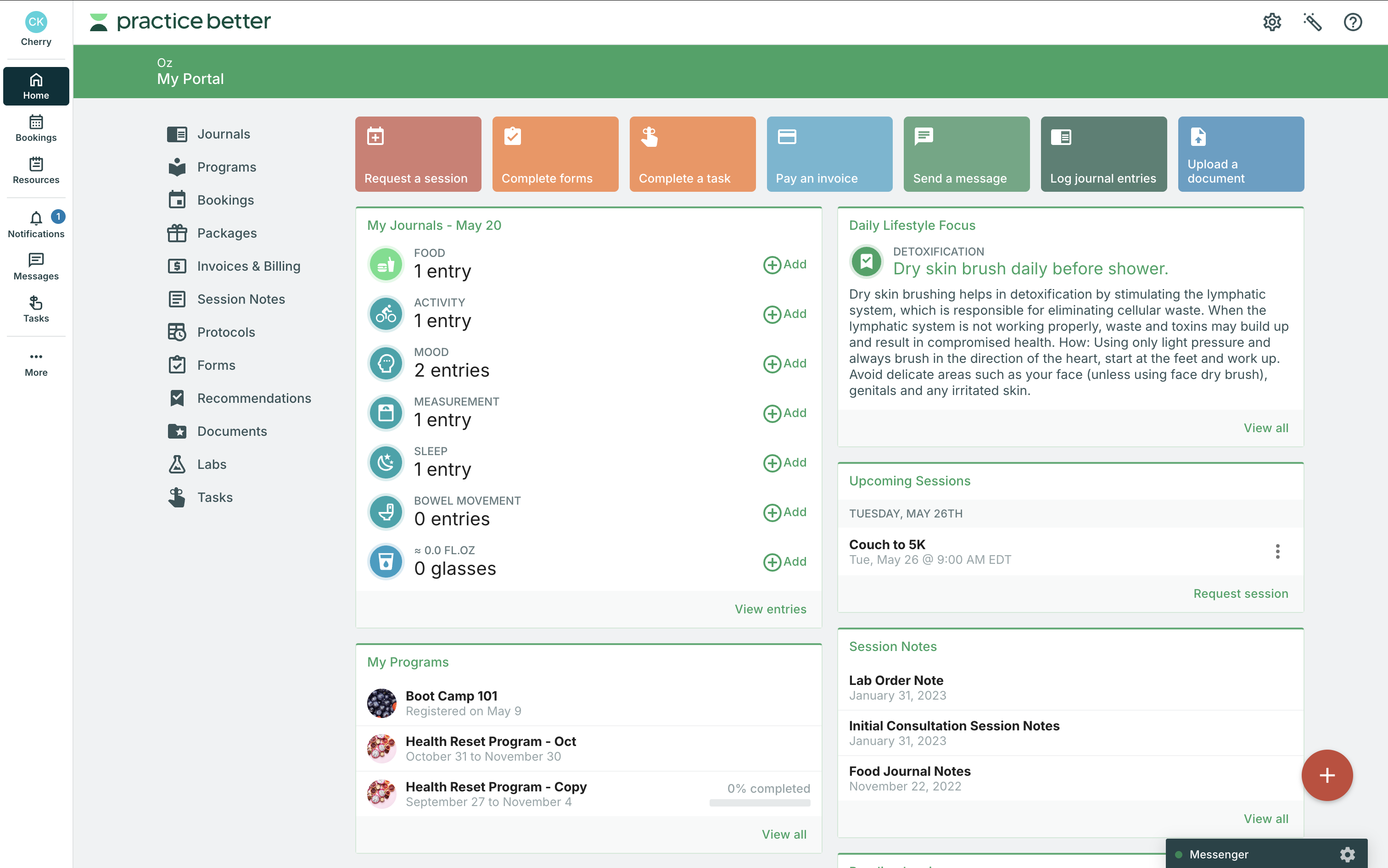
Task: Open the help question mark icon
Action: coord(1352,22)
